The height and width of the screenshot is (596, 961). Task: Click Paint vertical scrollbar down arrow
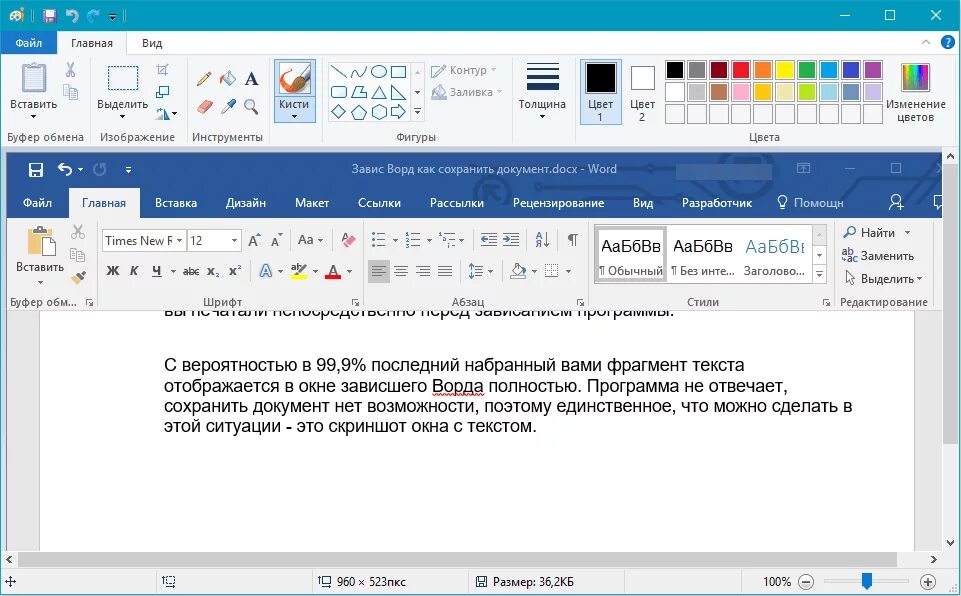(x=951, y=543)
